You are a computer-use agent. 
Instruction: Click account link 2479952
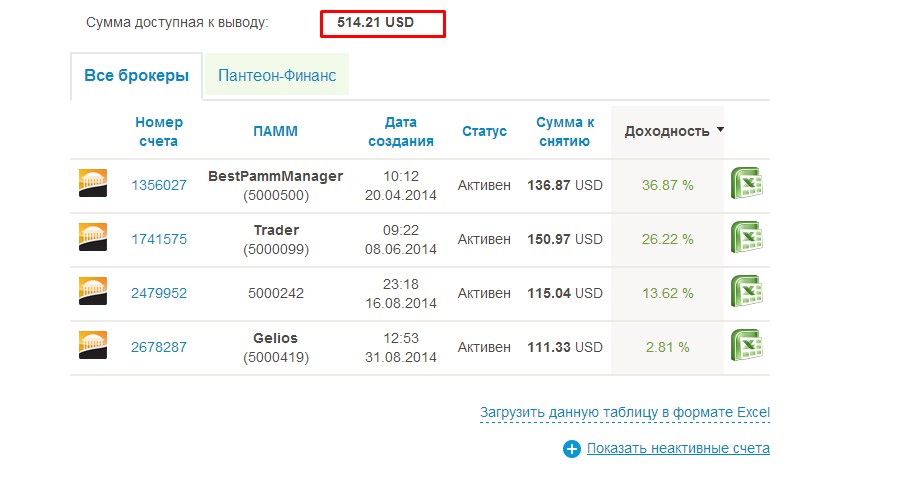[x=159, y=293]
